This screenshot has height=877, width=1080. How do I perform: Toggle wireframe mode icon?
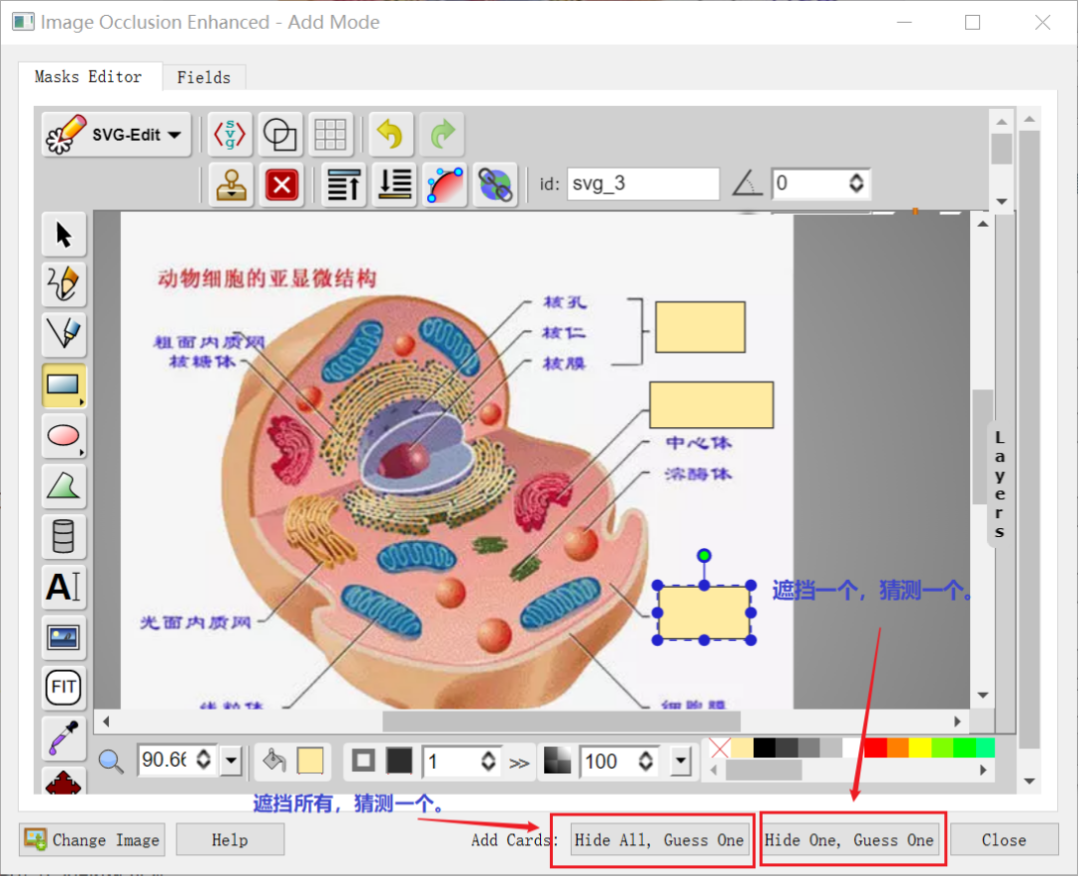point(280,134)
